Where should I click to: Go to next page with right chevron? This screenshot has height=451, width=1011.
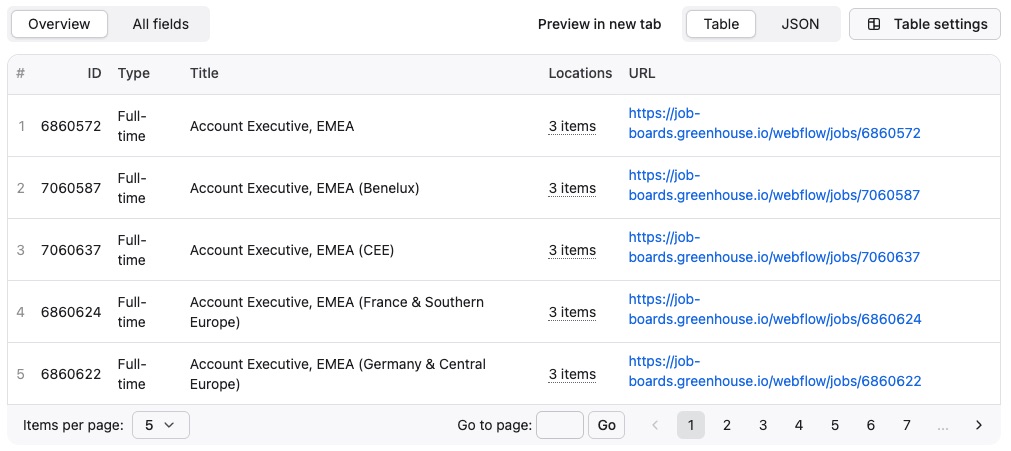point(979,425)
